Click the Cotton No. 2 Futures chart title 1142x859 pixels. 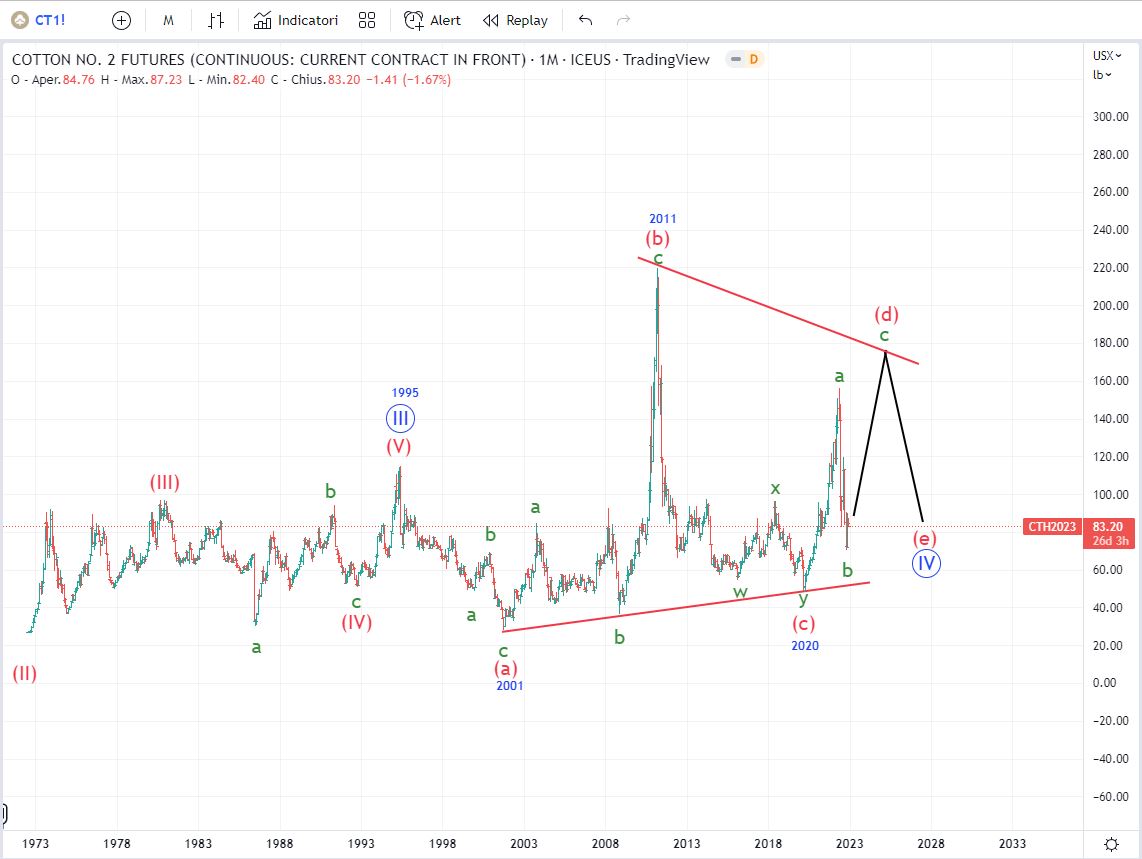click(x=361, y=60)
